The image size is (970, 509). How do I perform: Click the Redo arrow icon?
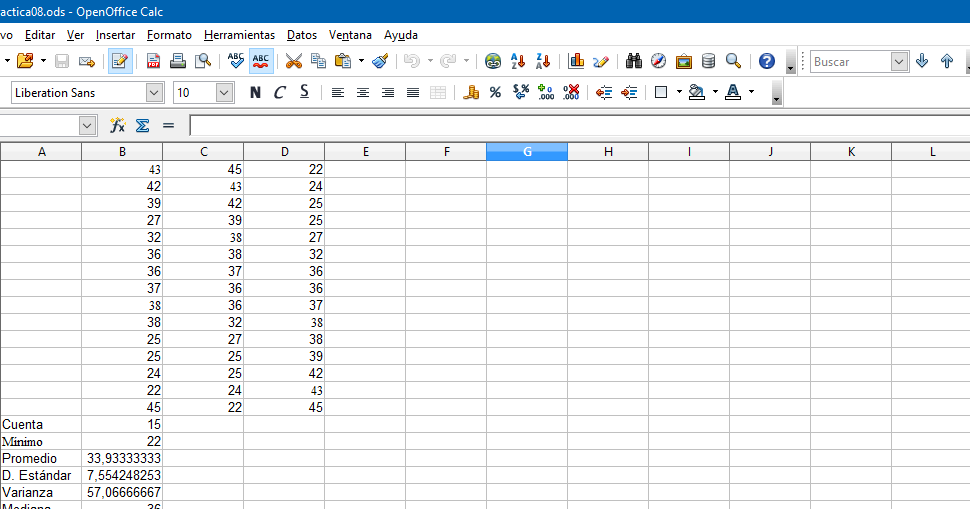(448, 61)
